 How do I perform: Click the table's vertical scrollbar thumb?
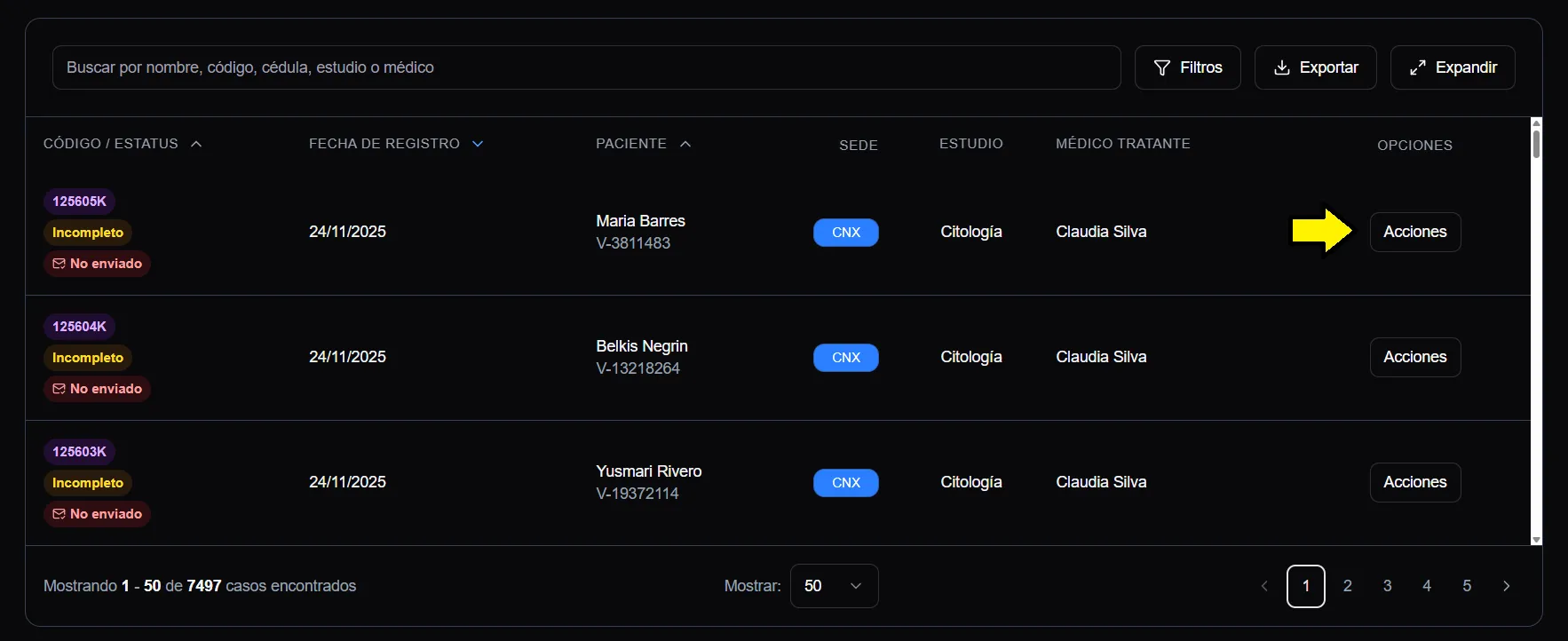(1536, 144)
